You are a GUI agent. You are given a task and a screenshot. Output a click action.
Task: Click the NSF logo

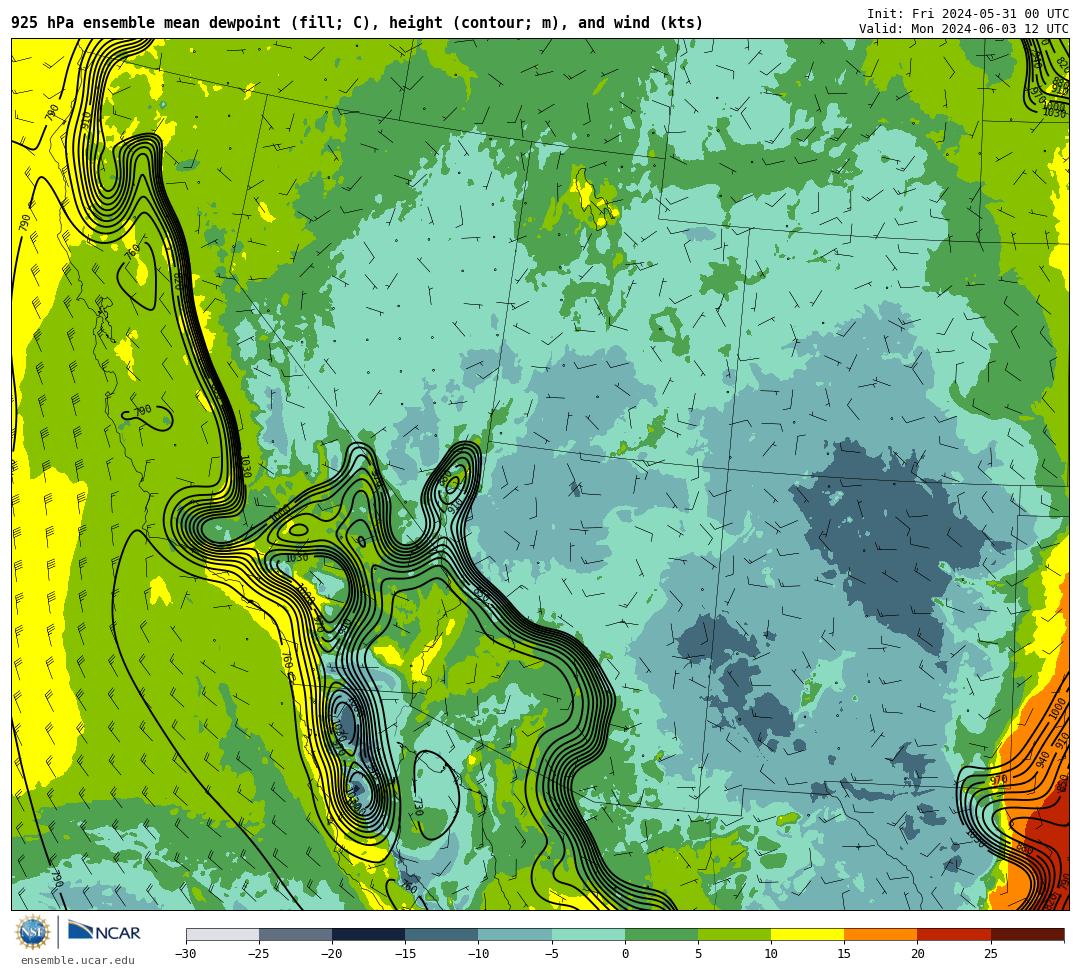pos(33,932)
